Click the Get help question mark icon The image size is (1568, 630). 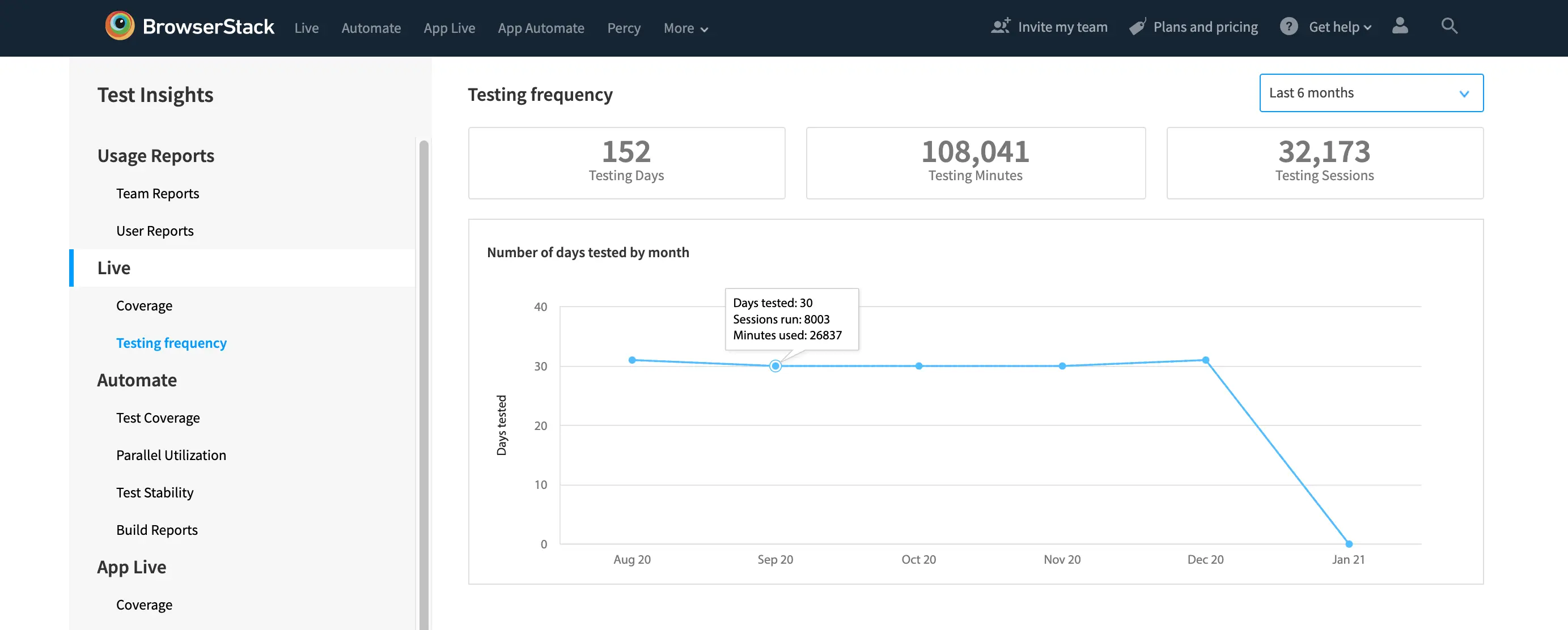point(1288,27)
